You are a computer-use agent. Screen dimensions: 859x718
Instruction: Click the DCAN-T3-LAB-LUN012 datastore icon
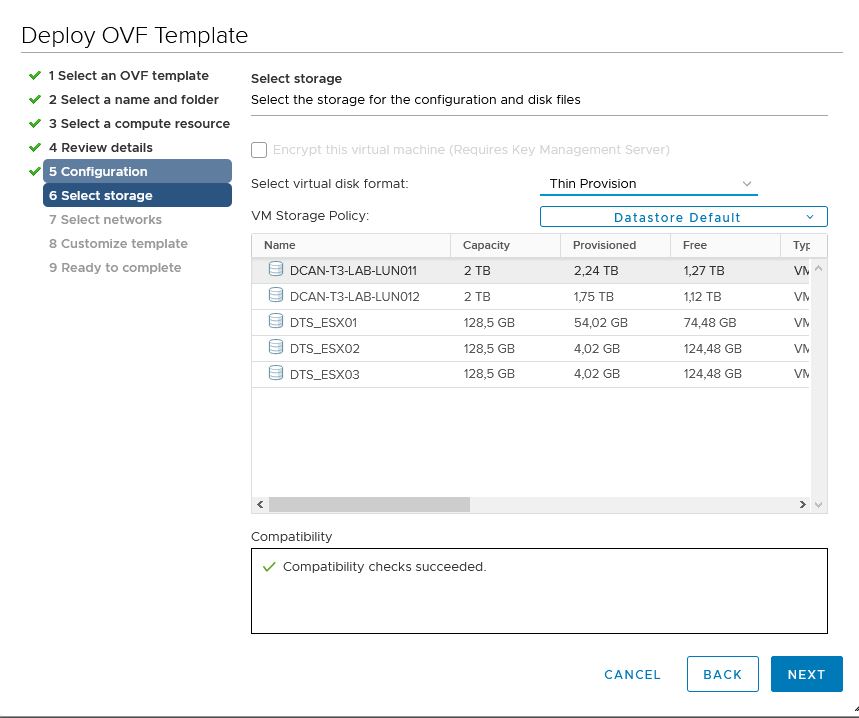coord(276,295)
